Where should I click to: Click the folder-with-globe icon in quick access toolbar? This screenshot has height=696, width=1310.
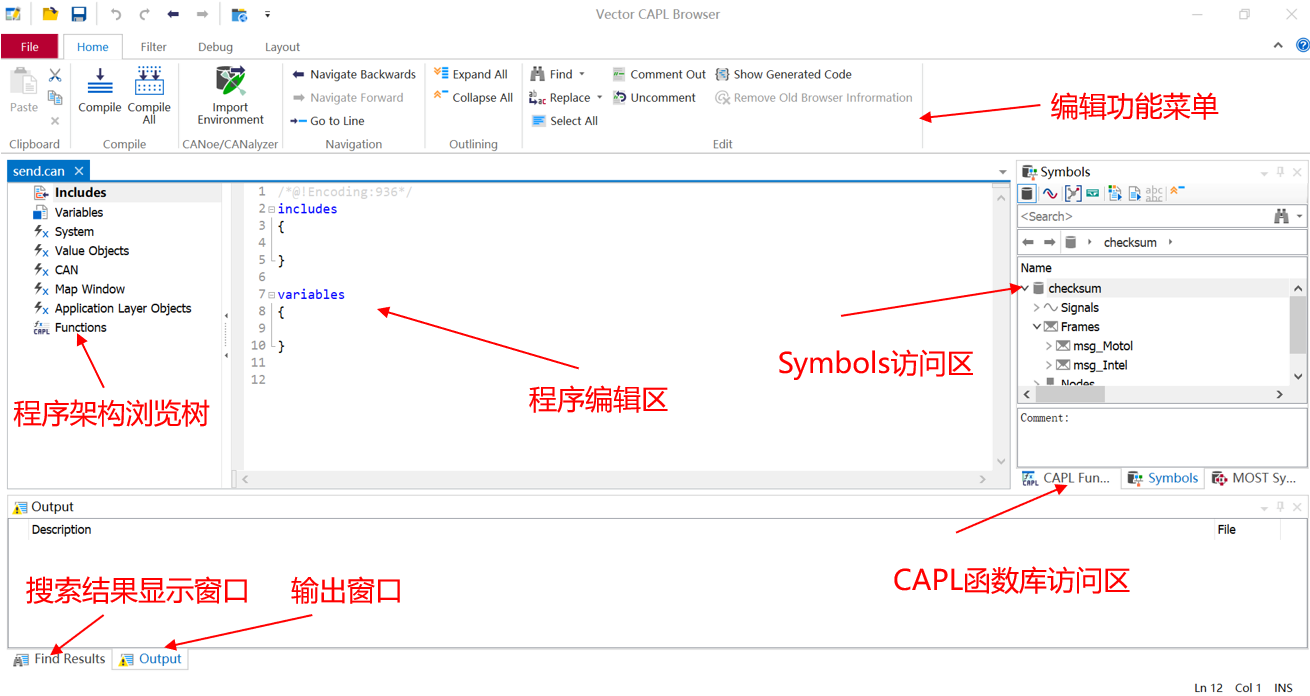[x=239, y=14]
